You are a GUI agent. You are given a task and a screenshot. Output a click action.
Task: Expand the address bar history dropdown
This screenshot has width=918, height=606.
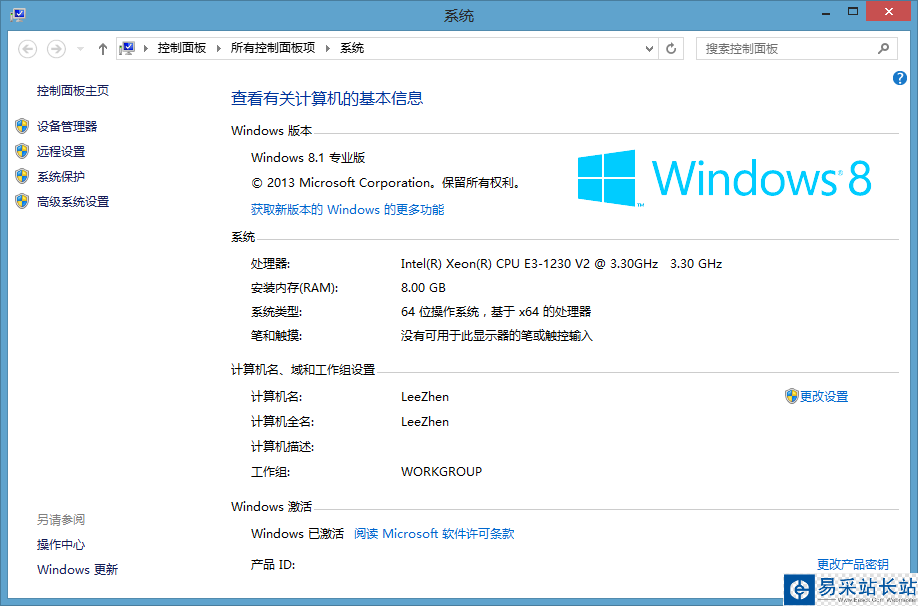pos(649,49)
